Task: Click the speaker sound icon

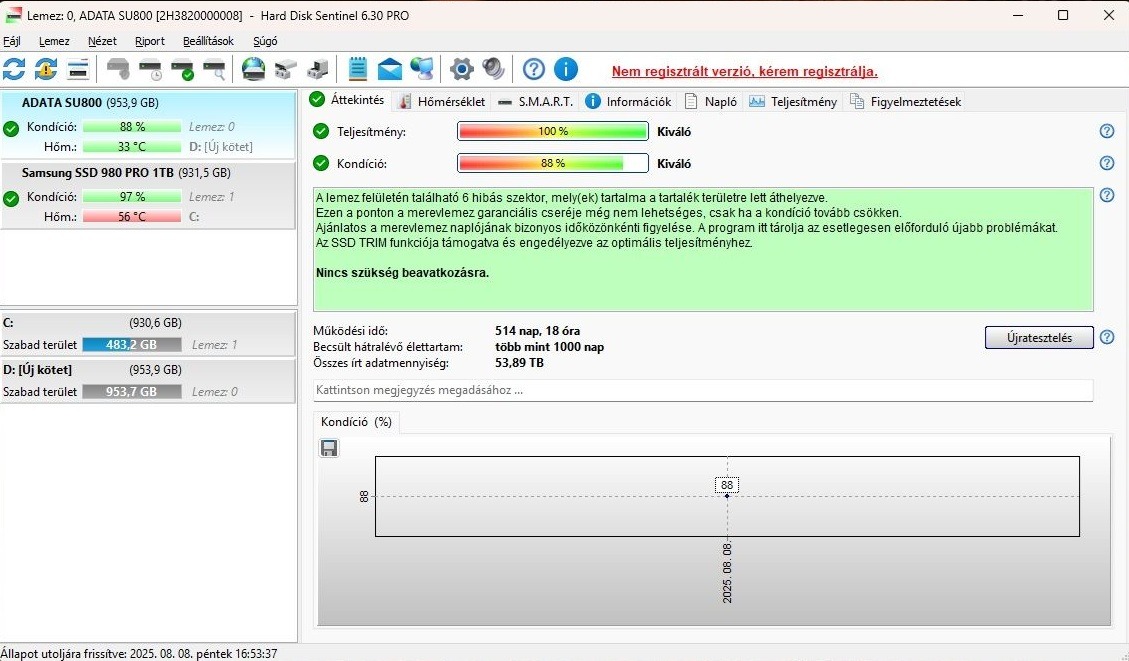Action: 494,69
